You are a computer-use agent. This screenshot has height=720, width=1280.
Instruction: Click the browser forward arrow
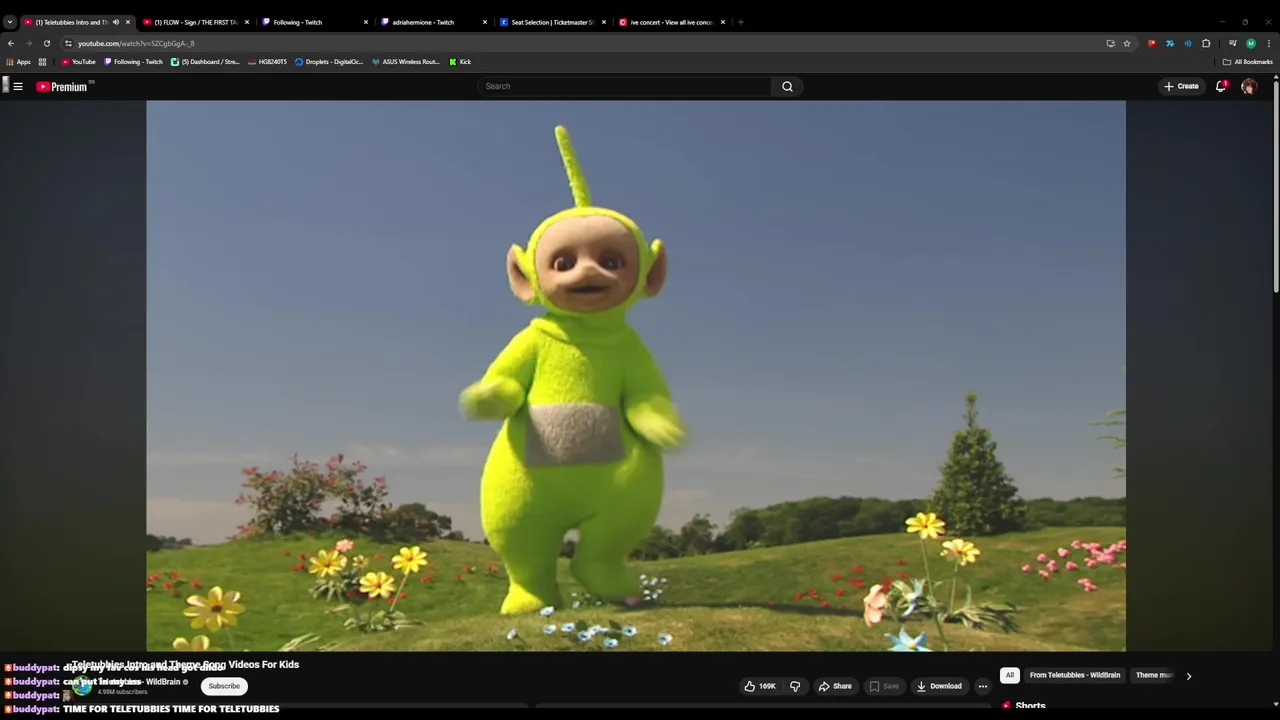point(28,43)
